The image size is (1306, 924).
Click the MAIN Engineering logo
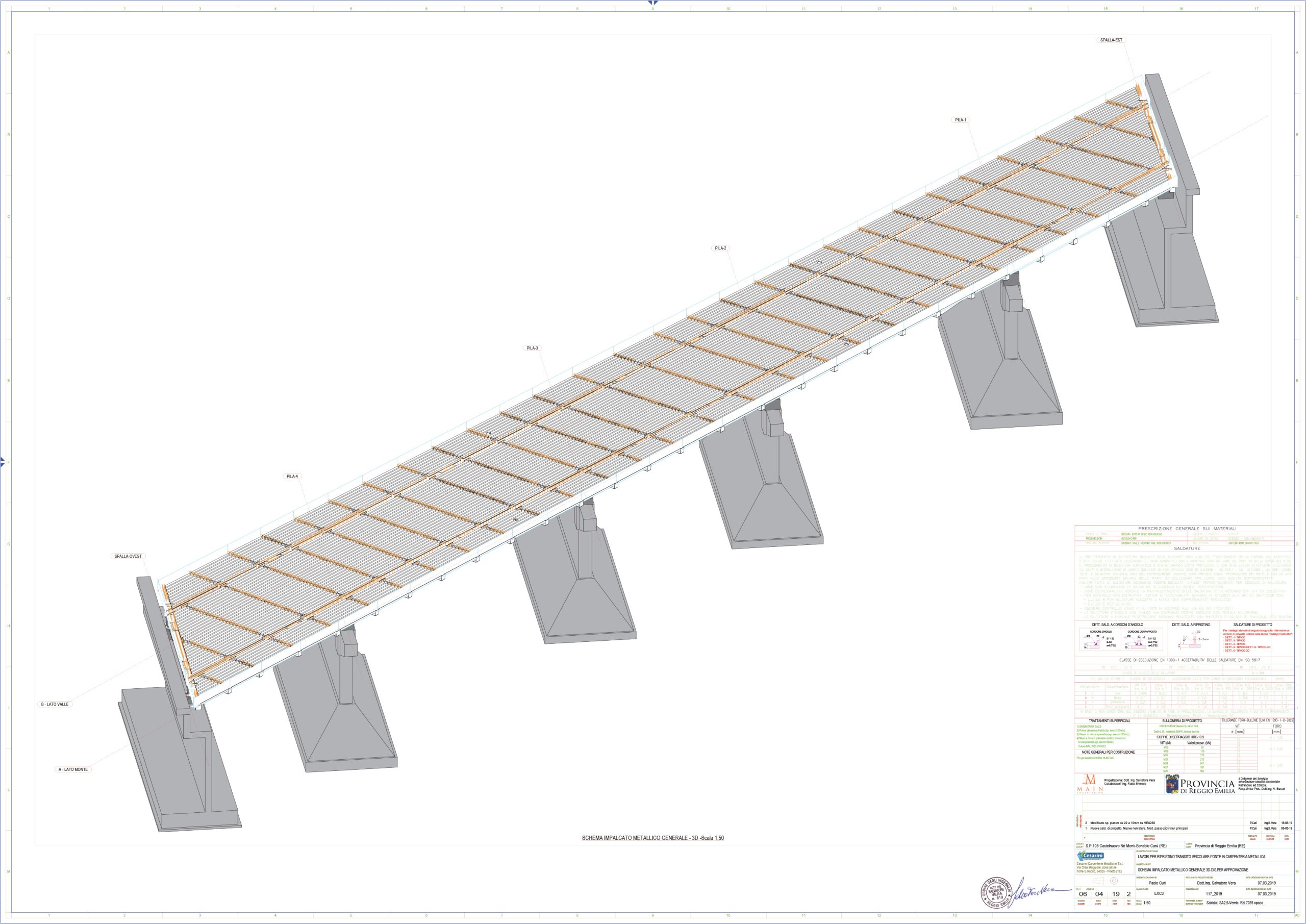(1090, 784)
